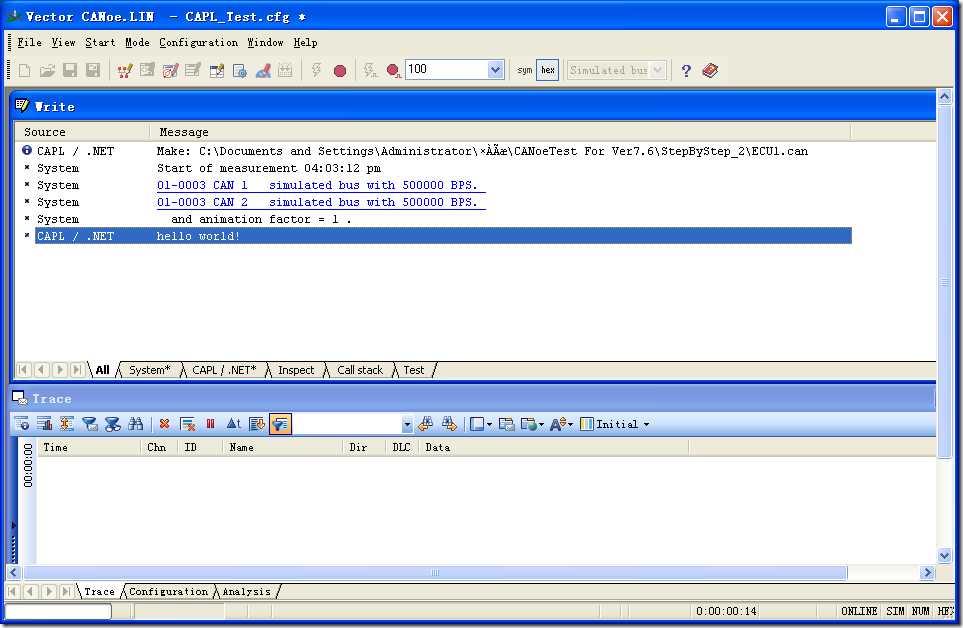
Task: Open the Start menu item
Action: pos(100,42)
